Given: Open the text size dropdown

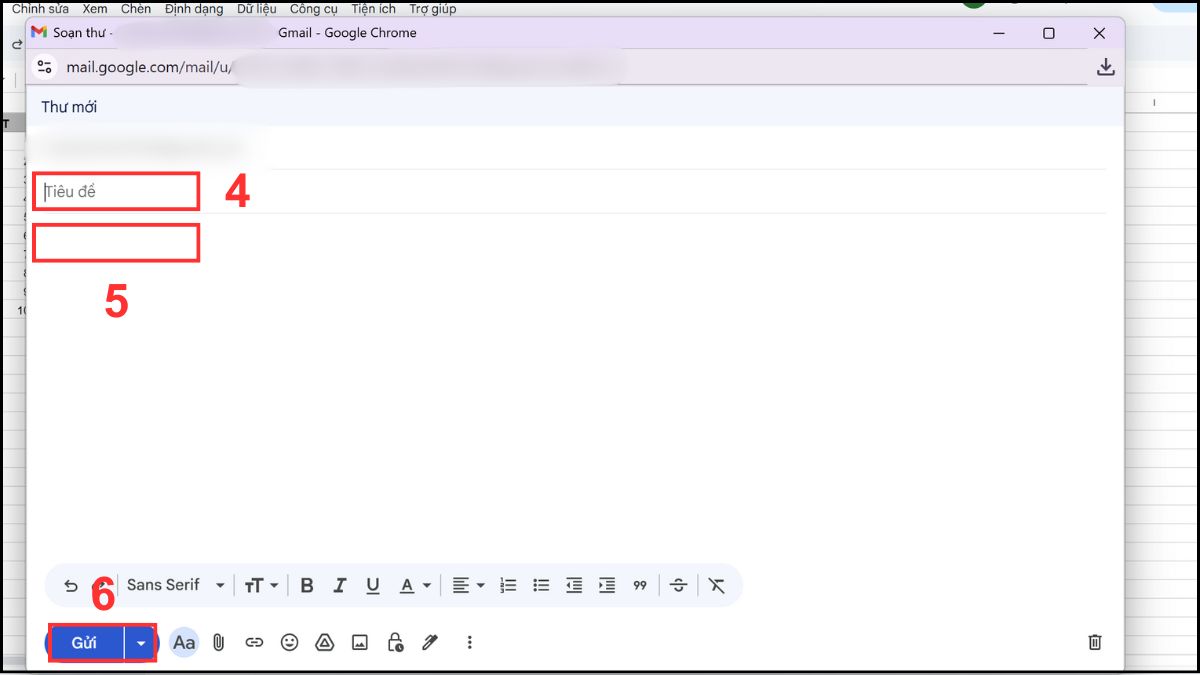Looking at the screenshot, I should click(x=260, y=585).
